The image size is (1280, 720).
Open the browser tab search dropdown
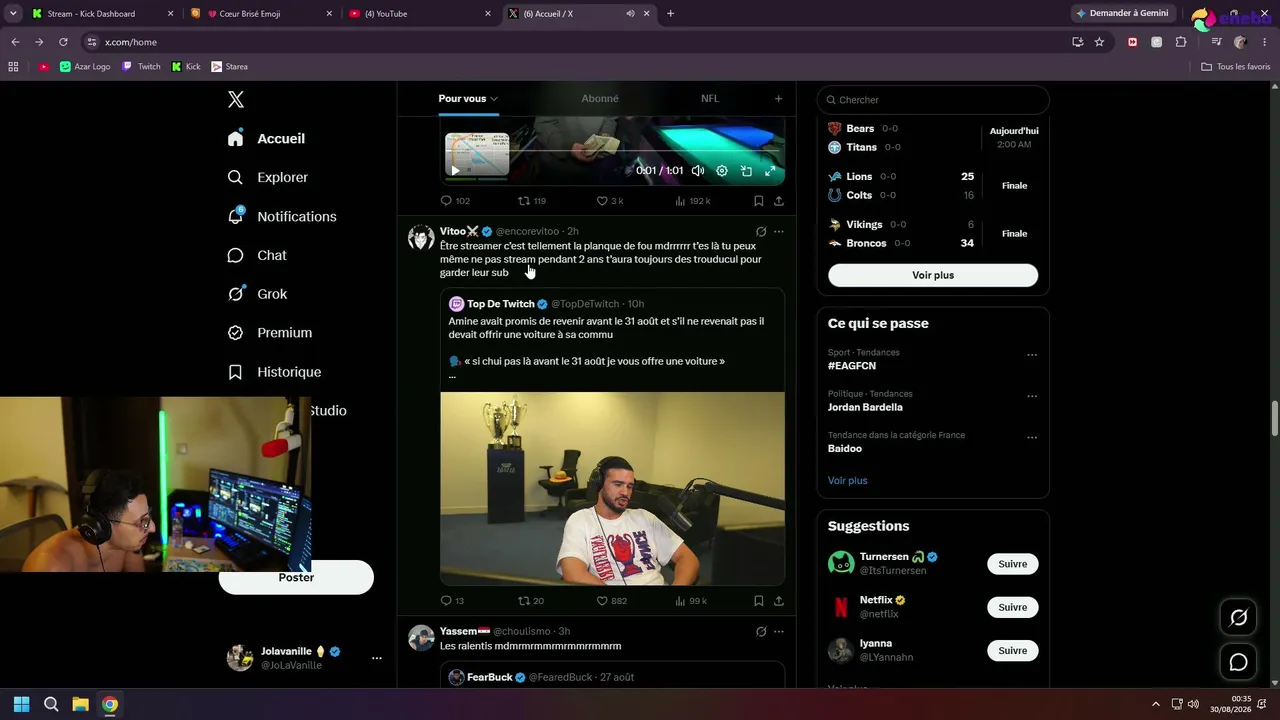point(13,14)
